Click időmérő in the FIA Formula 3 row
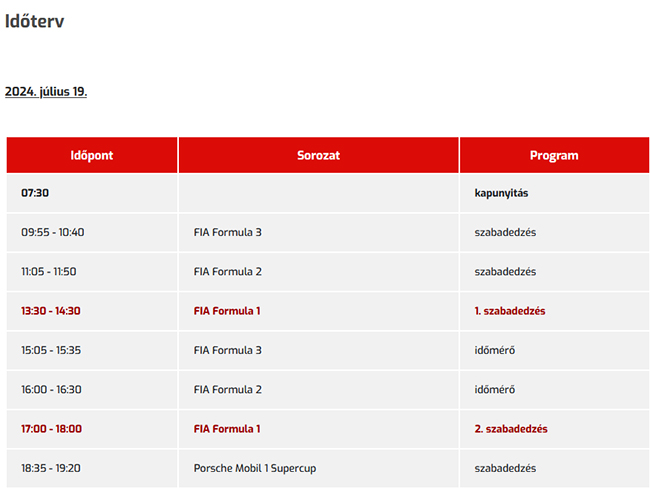The width and height of the screenshot is (650, 503). tap(495, 350)
